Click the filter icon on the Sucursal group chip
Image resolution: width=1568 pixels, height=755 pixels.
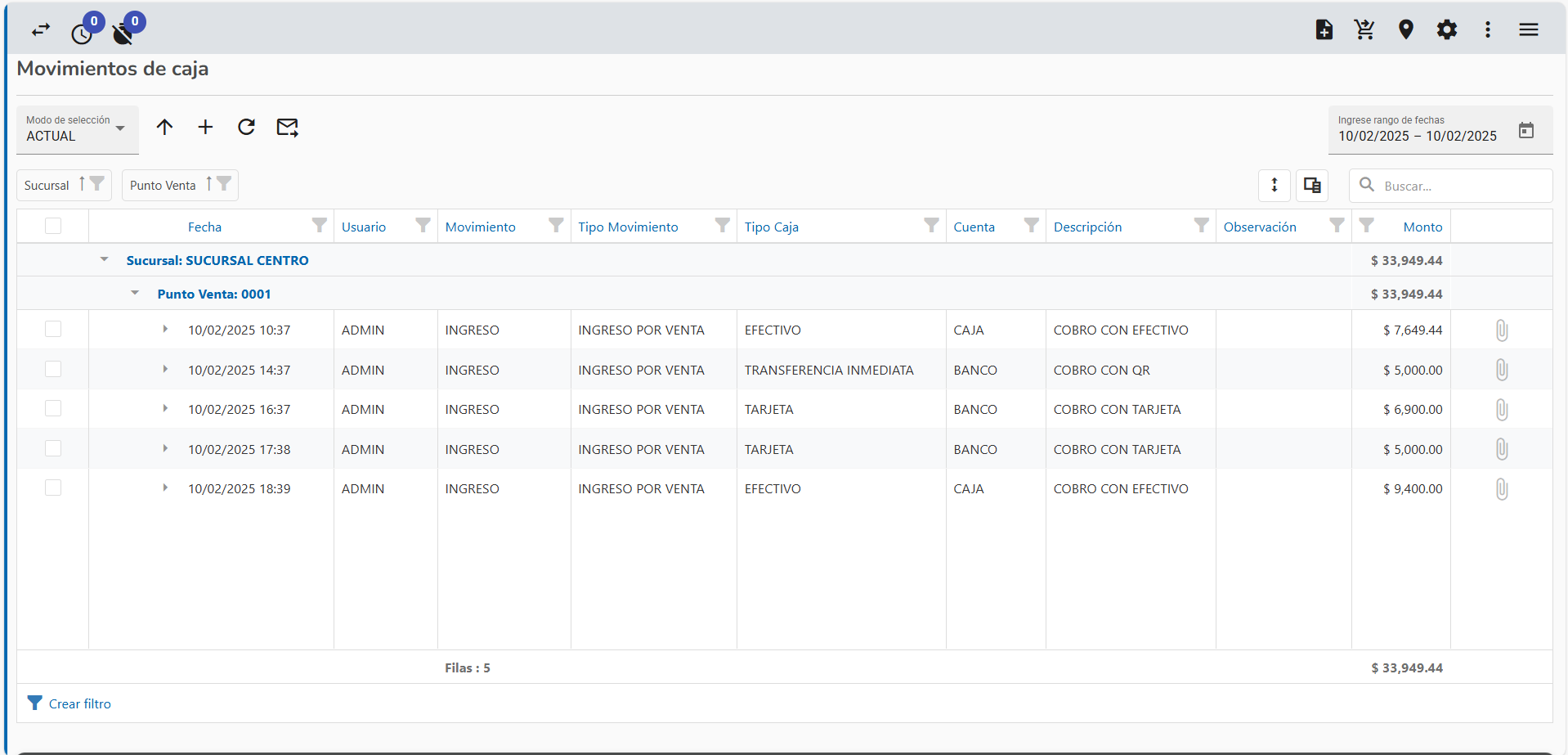click(97, 183)
